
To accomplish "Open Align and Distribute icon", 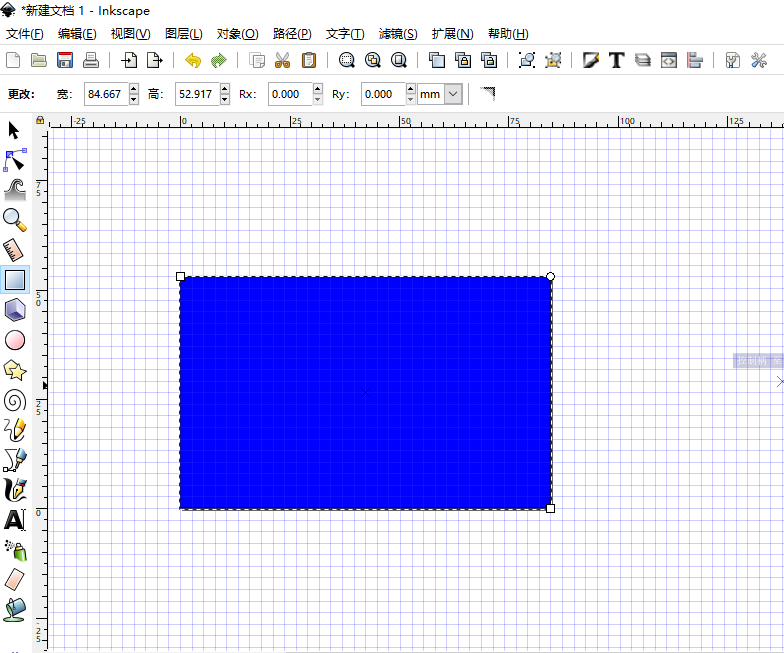I will [x=695, y=60].
